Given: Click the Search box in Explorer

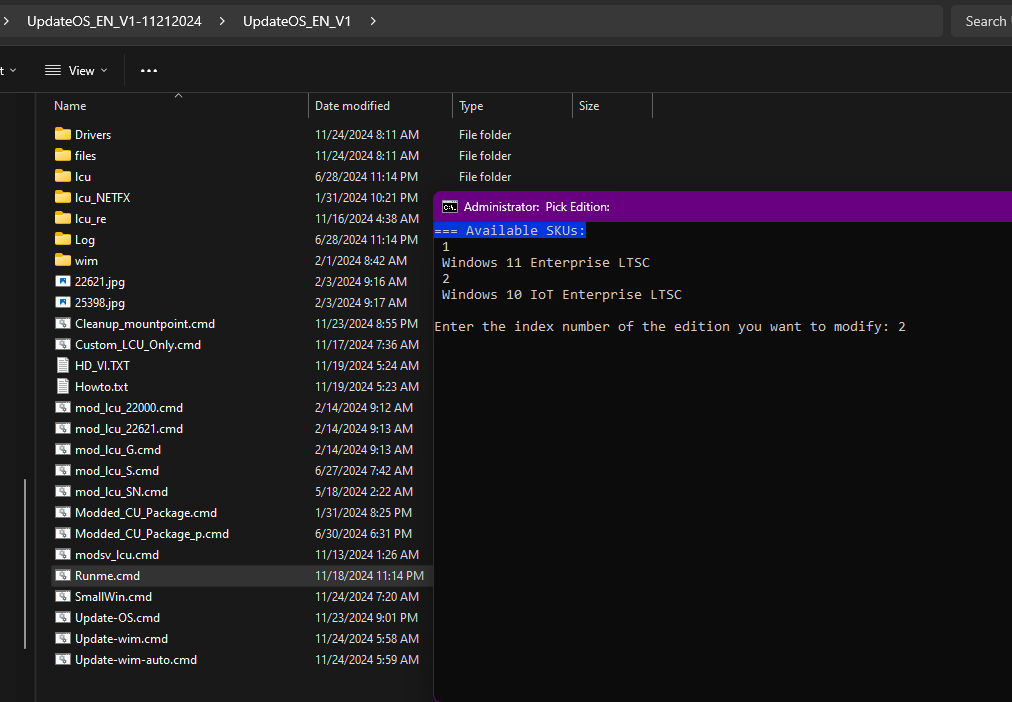Looking at the screenshot, I should click(x=982, y=21).
